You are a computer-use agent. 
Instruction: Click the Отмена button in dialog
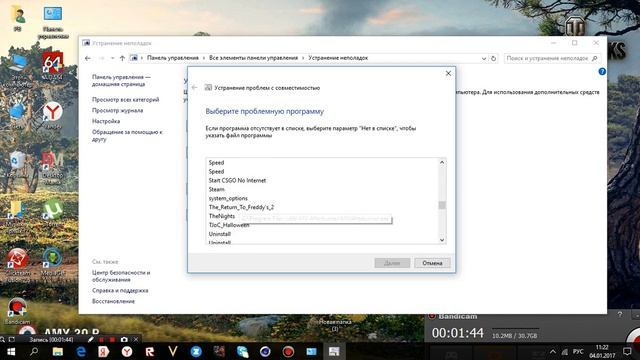point(432,263)
